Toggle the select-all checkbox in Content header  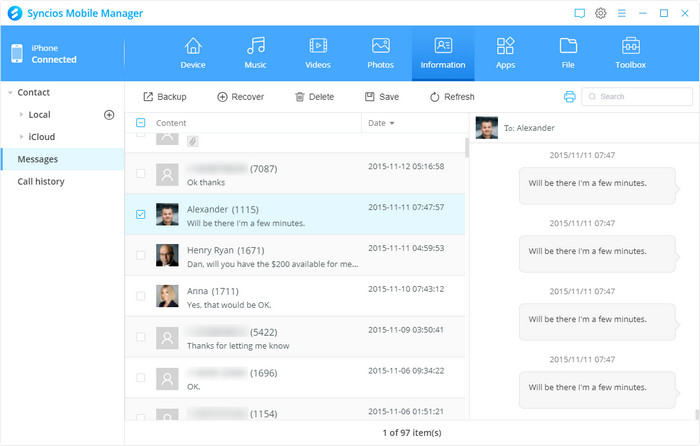(x=141, y=123)
